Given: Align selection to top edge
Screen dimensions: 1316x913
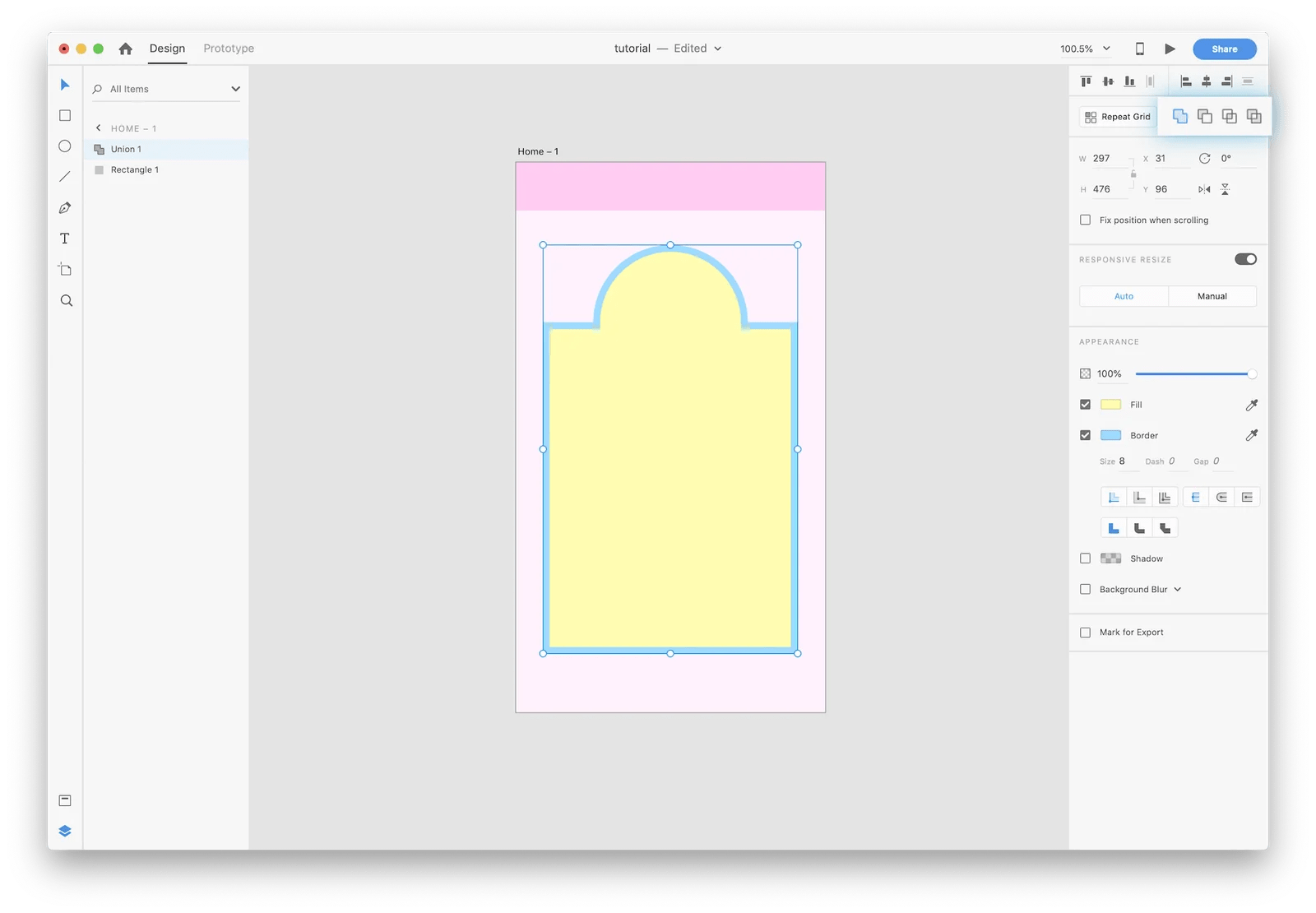Looking at the screenshot, I should point(1087,81).
